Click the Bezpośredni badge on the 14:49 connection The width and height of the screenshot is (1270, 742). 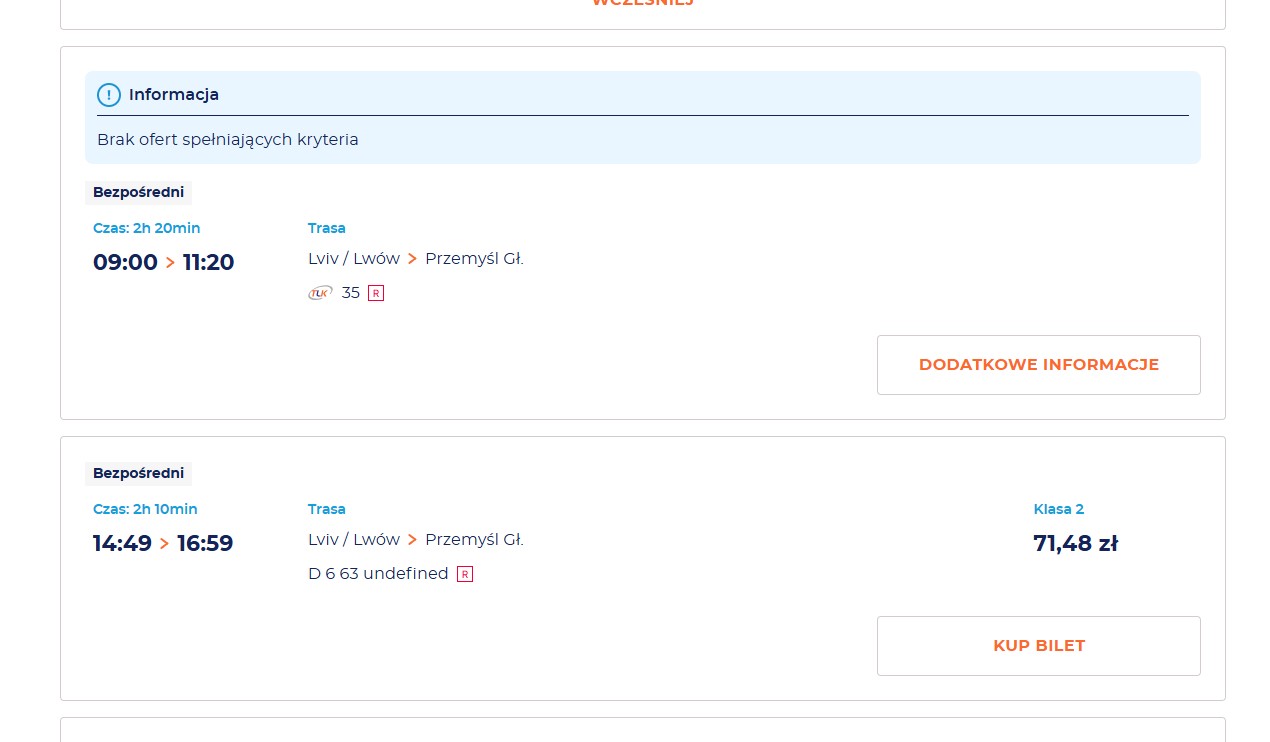(138, 473)
